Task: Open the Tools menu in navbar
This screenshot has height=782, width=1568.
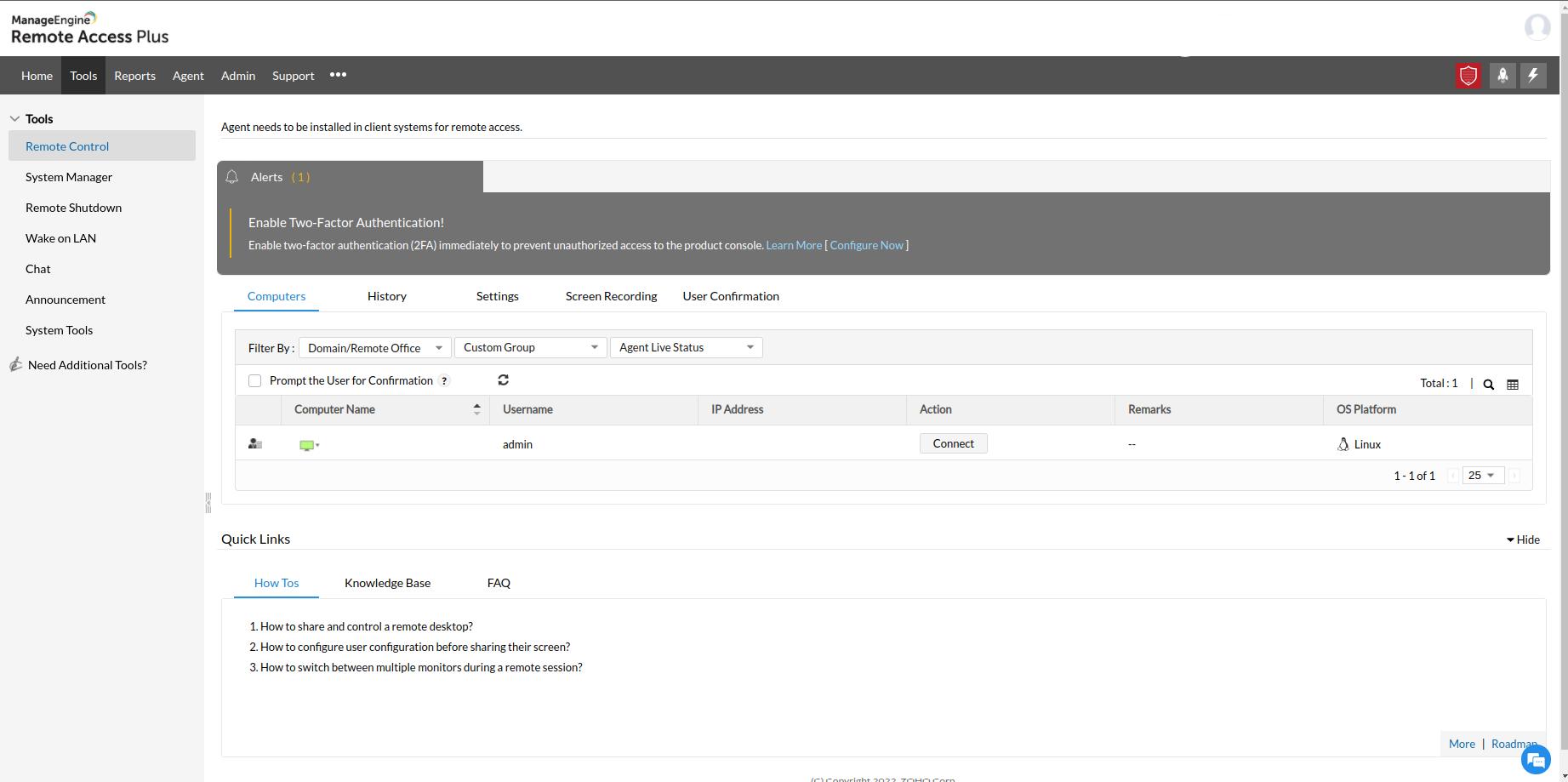Action: (83, 76)
